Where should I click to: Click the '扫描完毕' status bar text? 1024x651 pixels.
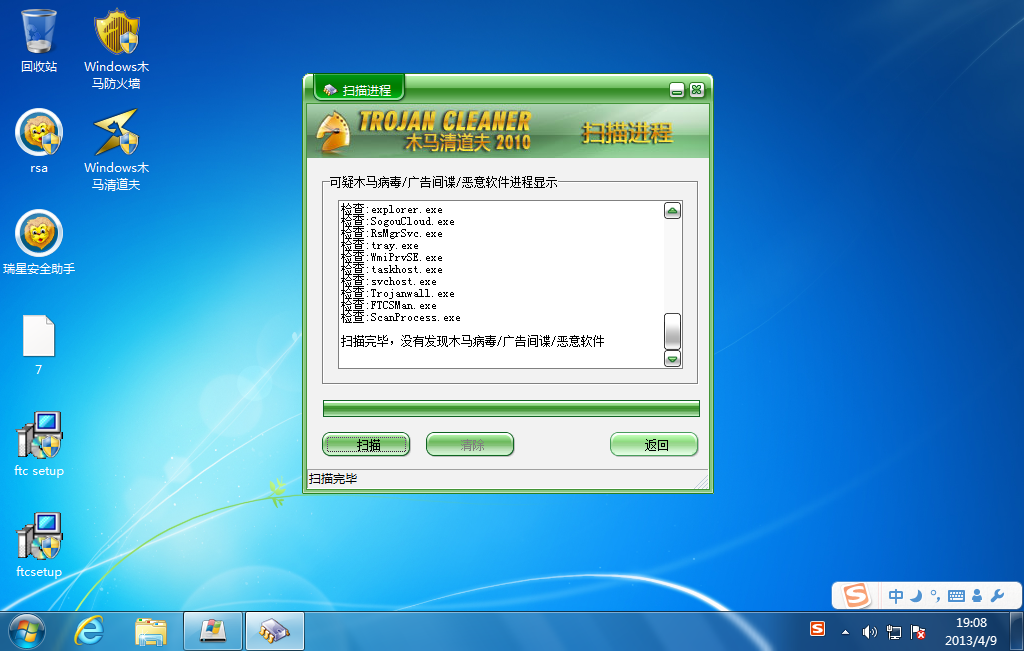click(x=333, y=479)
